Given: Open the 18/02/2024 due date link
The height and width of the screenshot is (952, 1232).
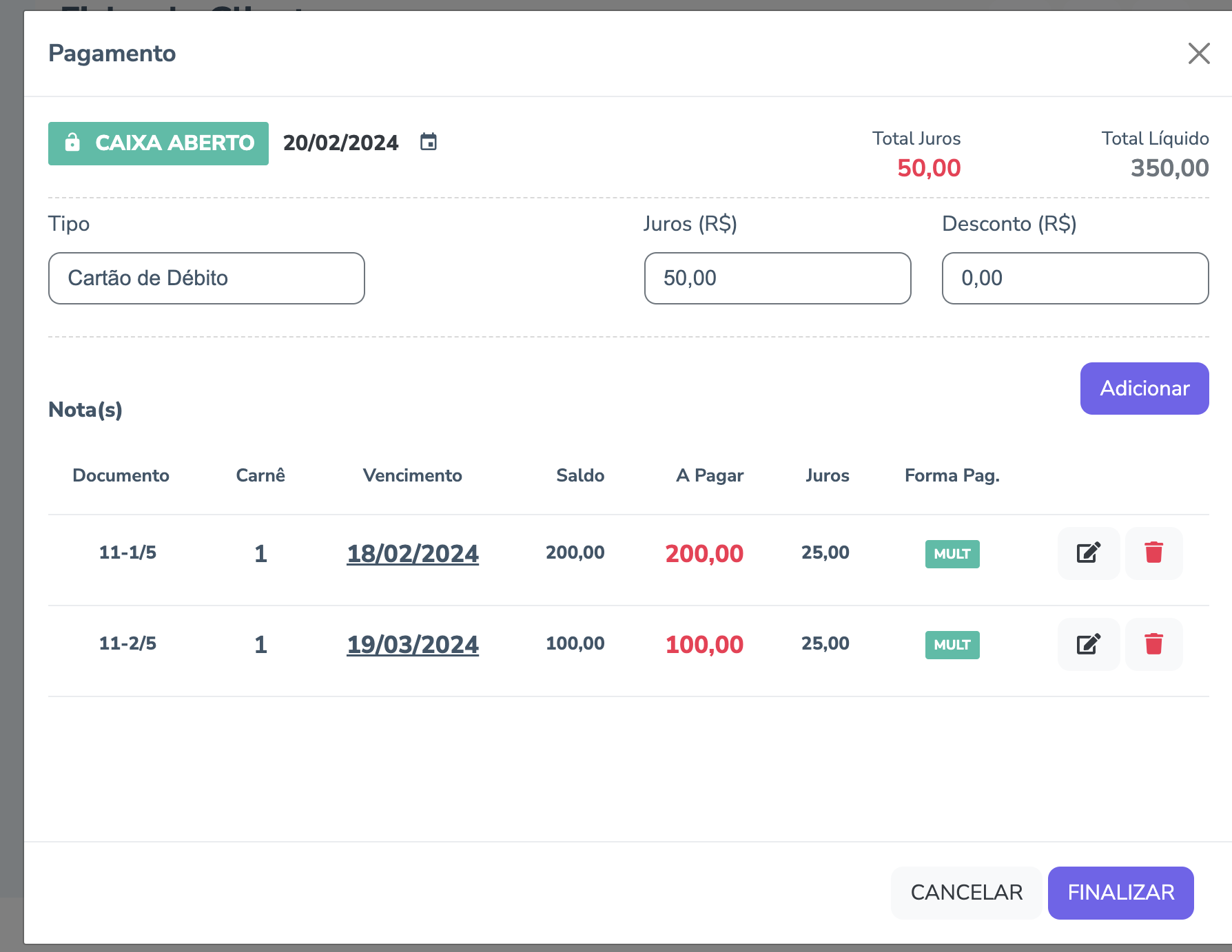Looking at the screenshot, I should coord(412,554).
